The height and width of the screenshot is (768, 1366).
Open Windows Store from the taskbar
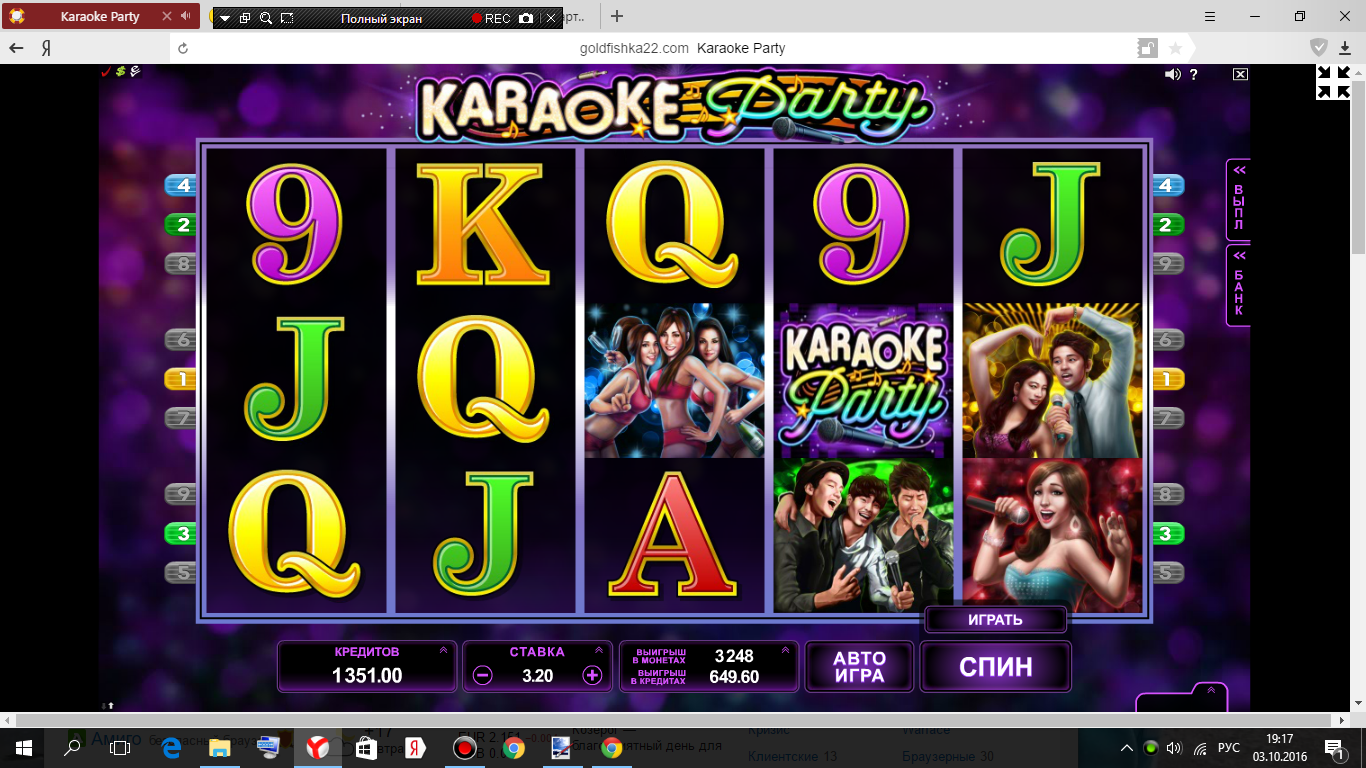[366, 748]
